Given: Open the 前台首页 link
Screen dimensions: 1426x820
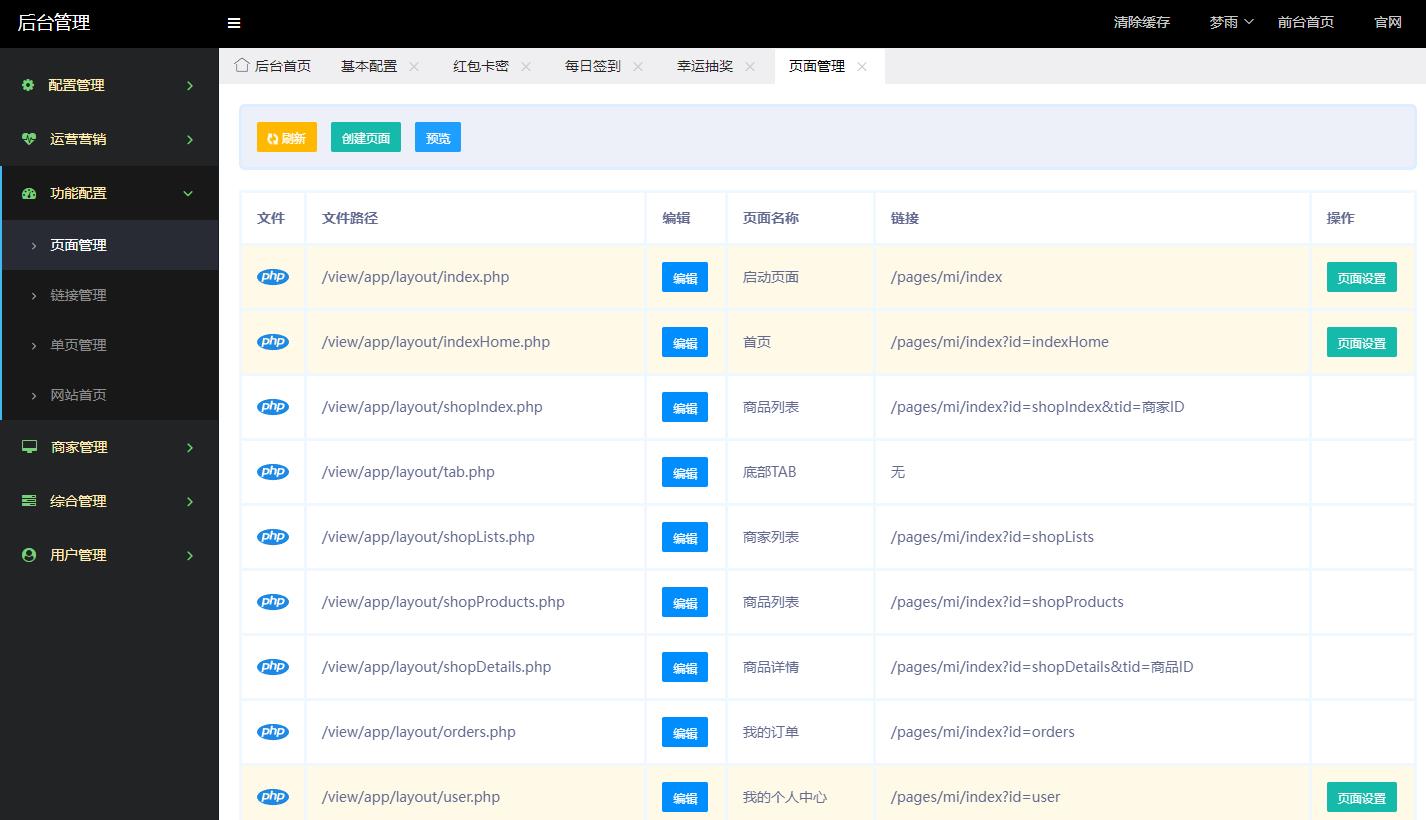Looking at the screenshot, I should 1306,22.
